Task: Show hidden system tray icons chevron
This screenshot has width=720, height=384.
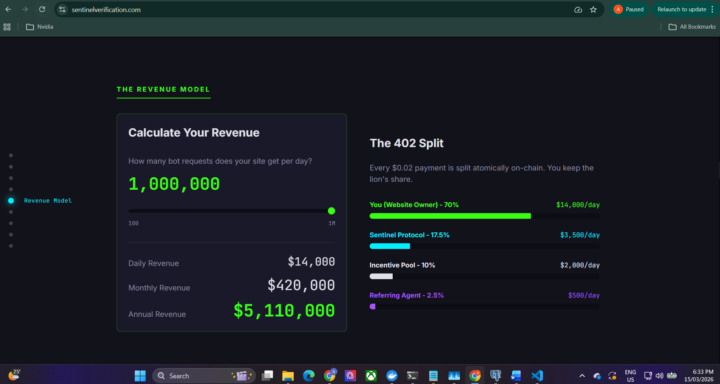Action: point(582,376)
